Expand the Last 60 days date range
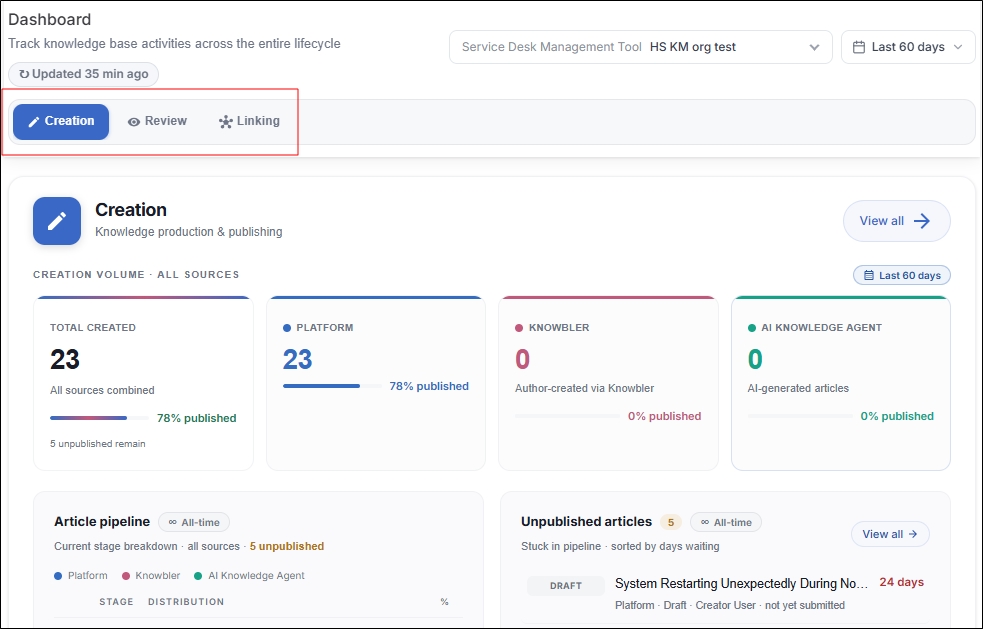Screen dimensions: 983x629 pyautogui.click(x=908, y=47)
